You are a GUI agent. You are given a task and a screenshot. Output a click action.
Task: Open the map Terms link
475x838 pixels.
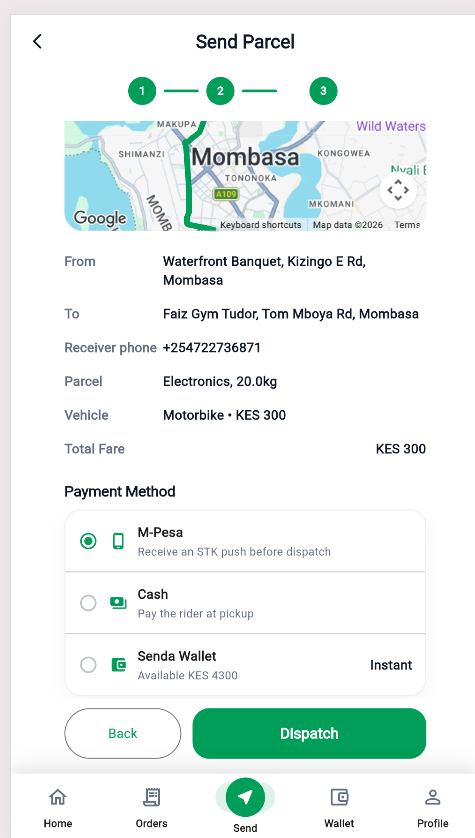407,225
